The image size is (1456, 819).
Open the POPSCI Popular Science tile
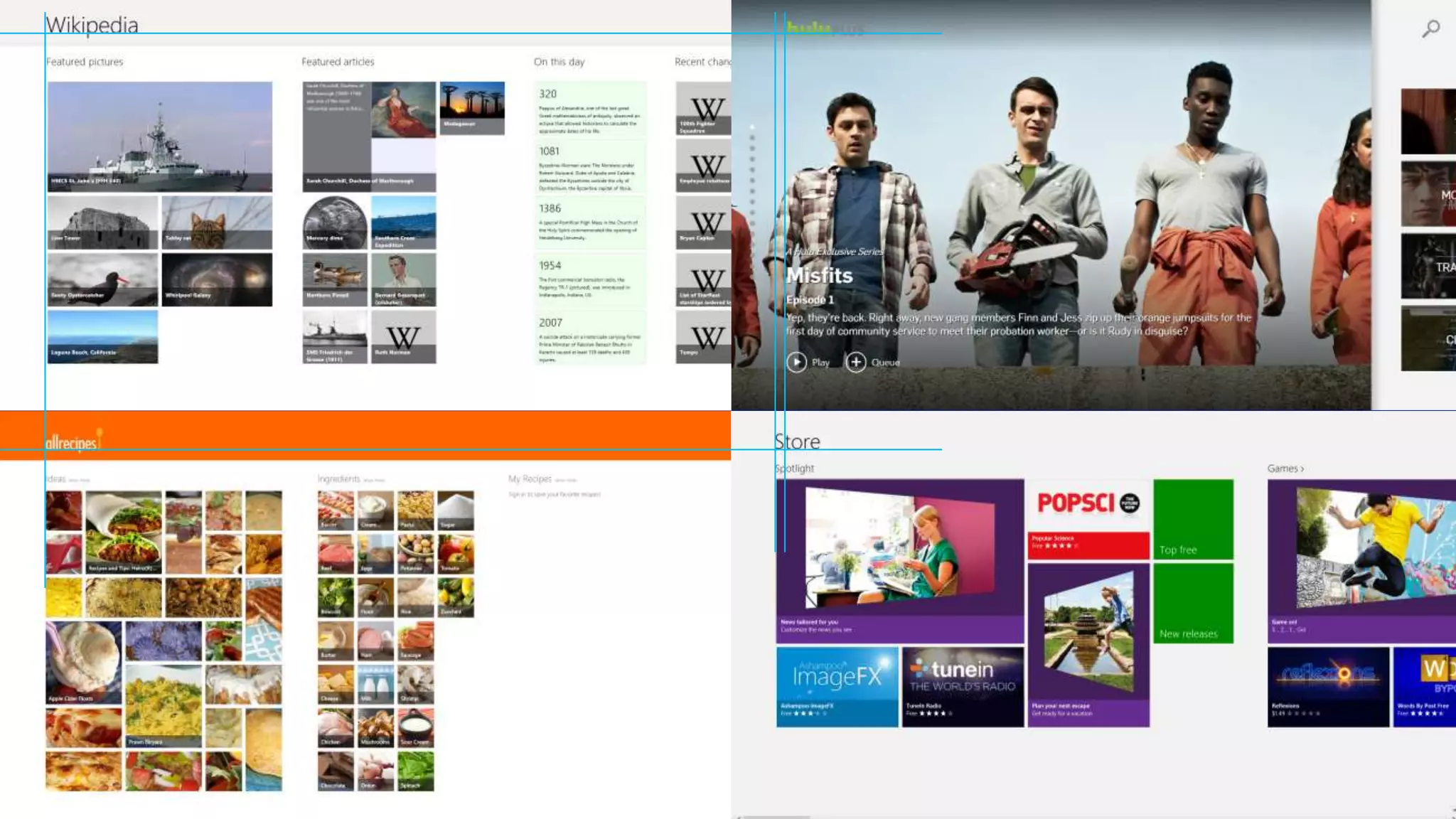pos(1088,519)
